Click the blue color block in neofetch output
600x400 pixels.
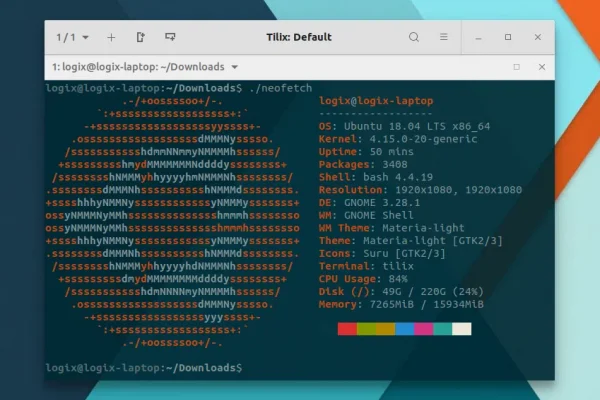tap(404, 329)
